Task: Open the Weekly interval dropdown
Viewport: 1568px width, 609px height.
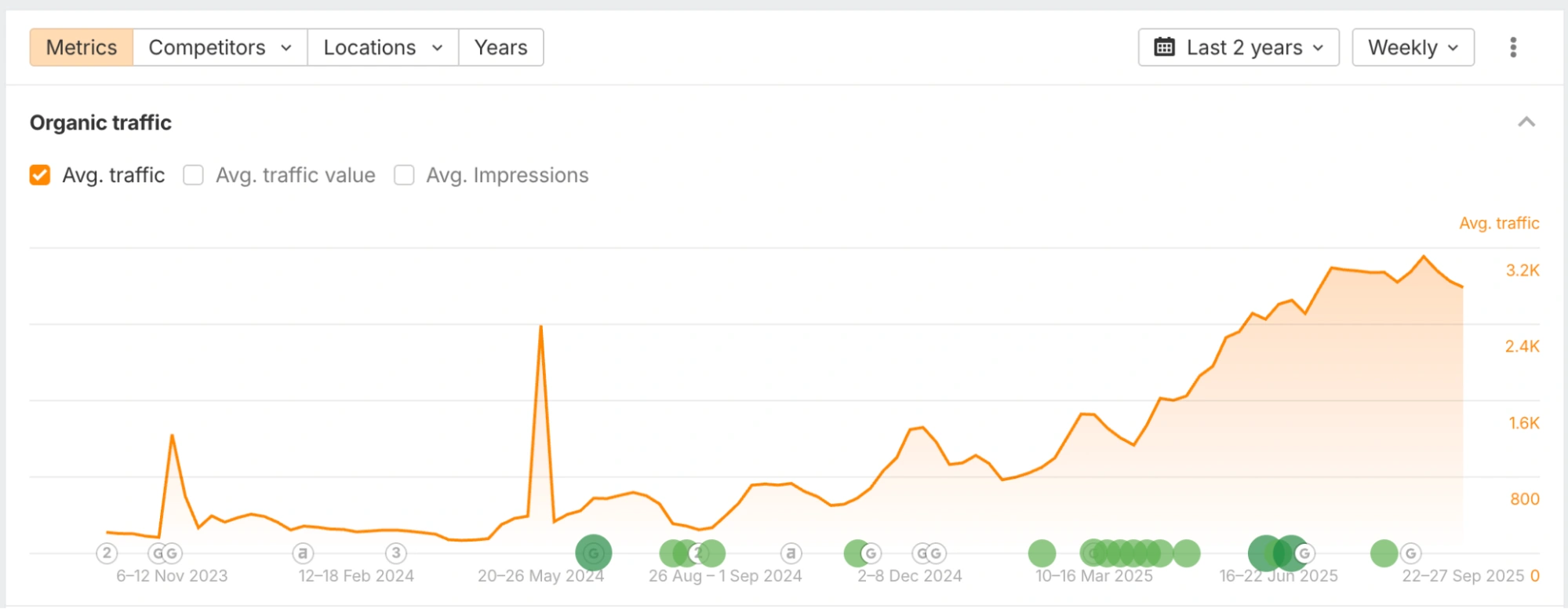Action: (x=1413, y=47)
